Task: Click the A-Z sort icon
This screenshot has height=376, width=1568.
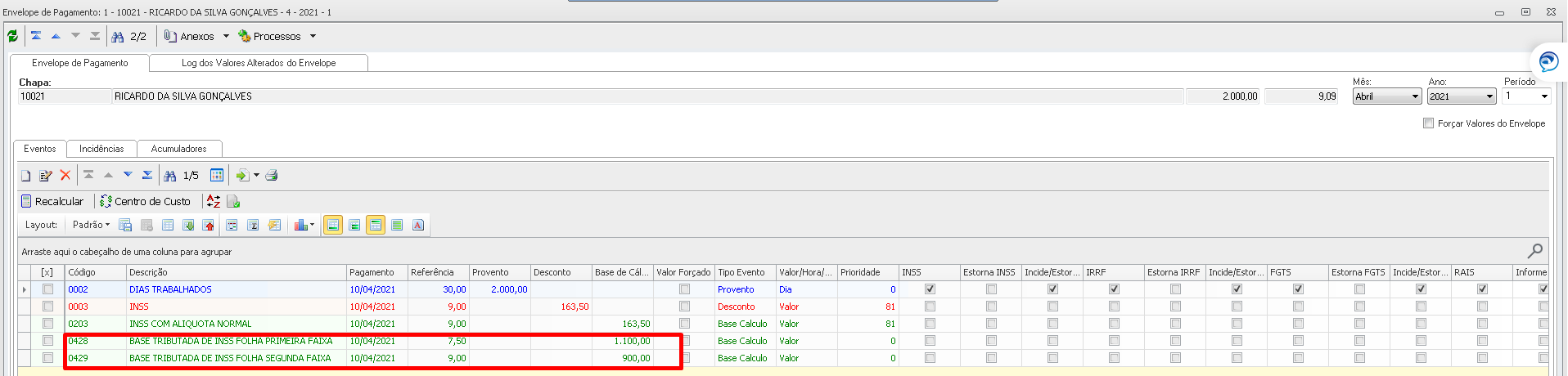Action: (x=214, y=201)
